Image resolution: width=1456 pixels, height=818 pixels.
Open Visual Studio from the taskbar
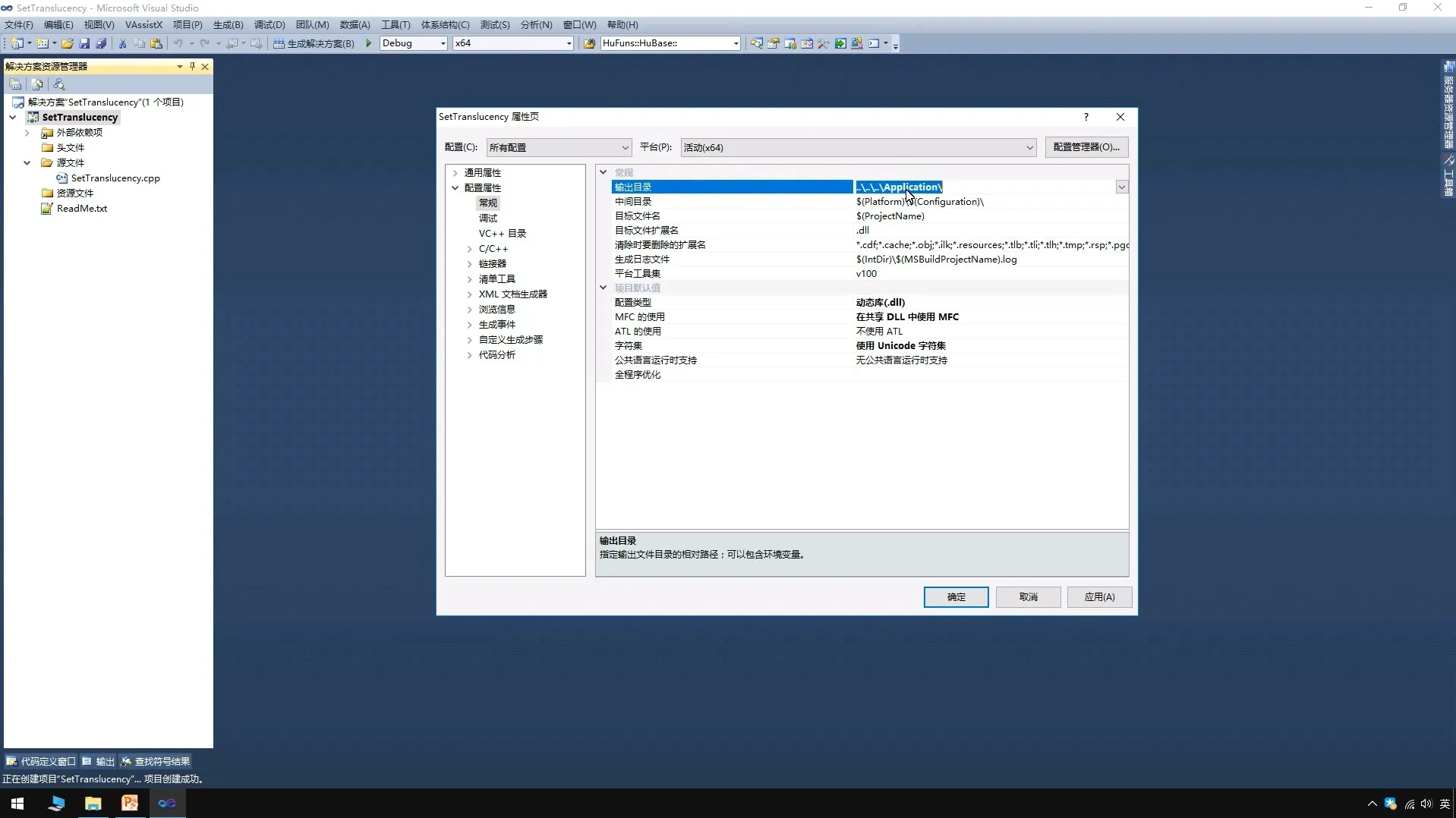[x=167, y=803]
